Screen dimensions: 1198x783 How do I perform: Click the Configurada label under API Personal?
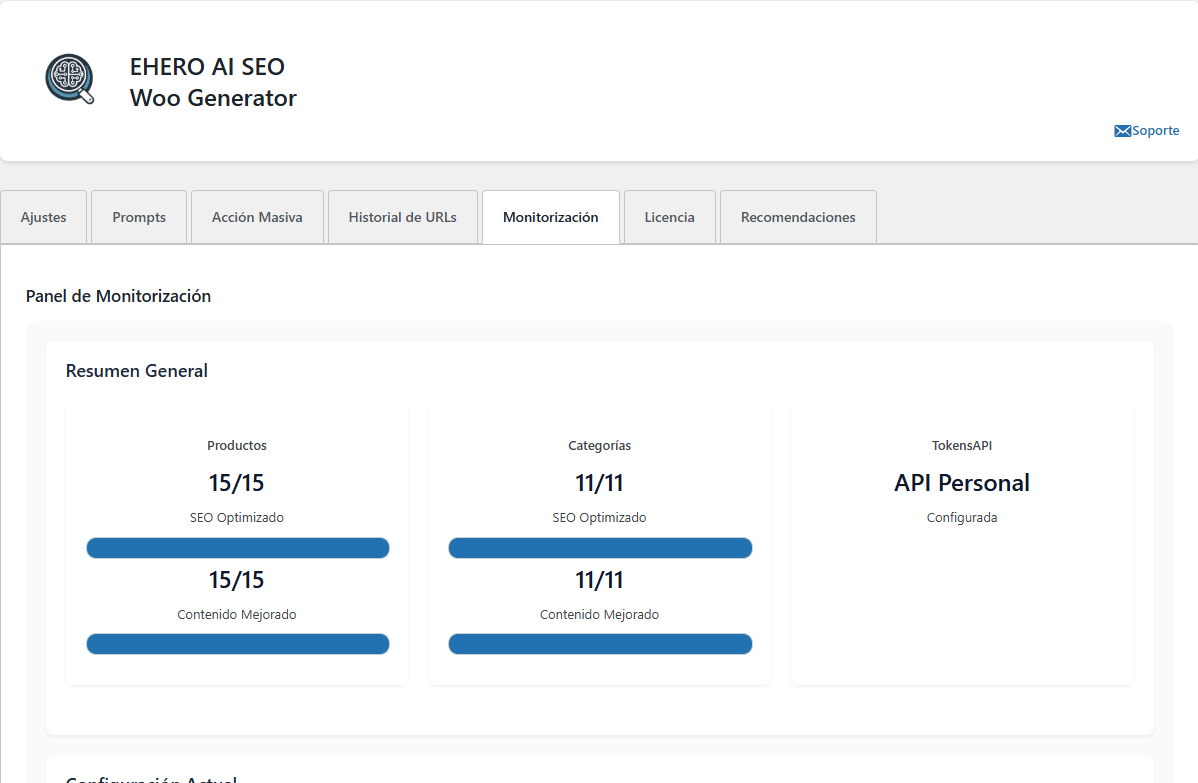961,517
